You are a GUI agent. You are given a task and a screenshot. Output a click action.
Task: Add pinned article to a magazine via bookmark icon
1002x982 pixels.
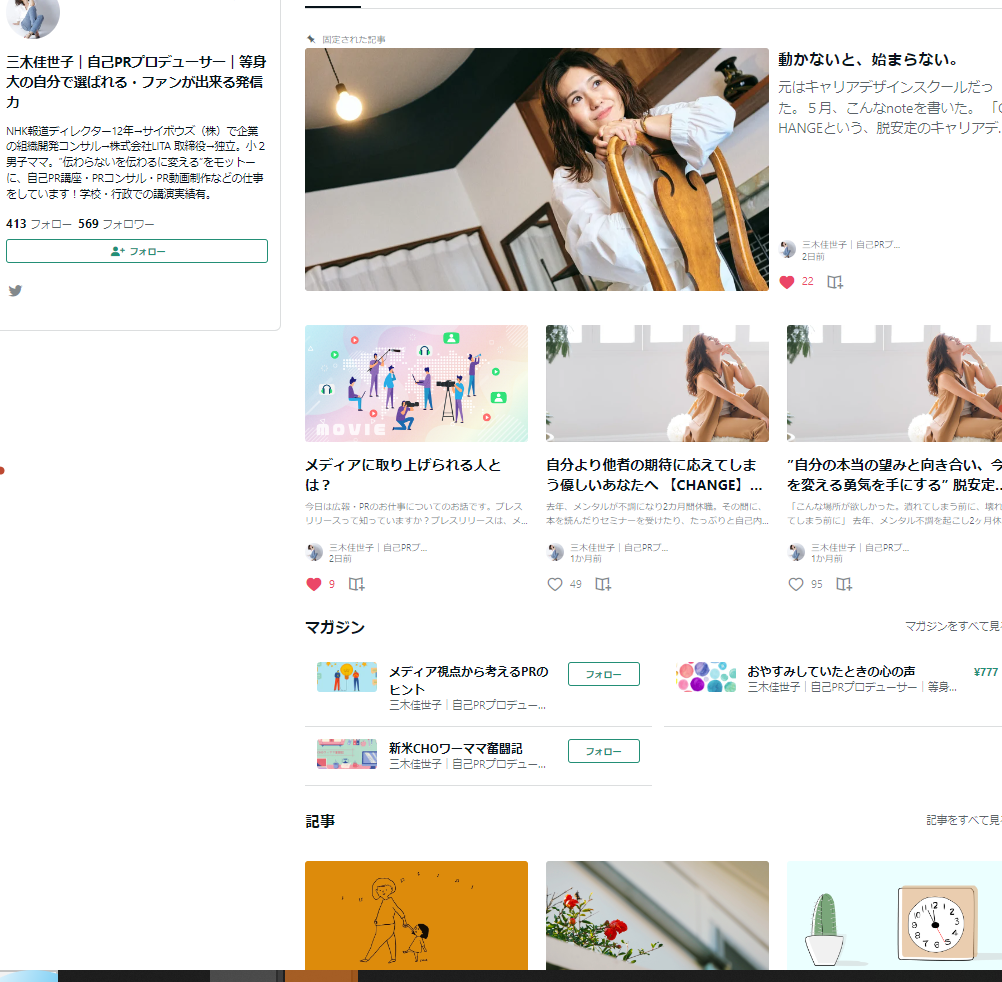(x=835, y=282)
